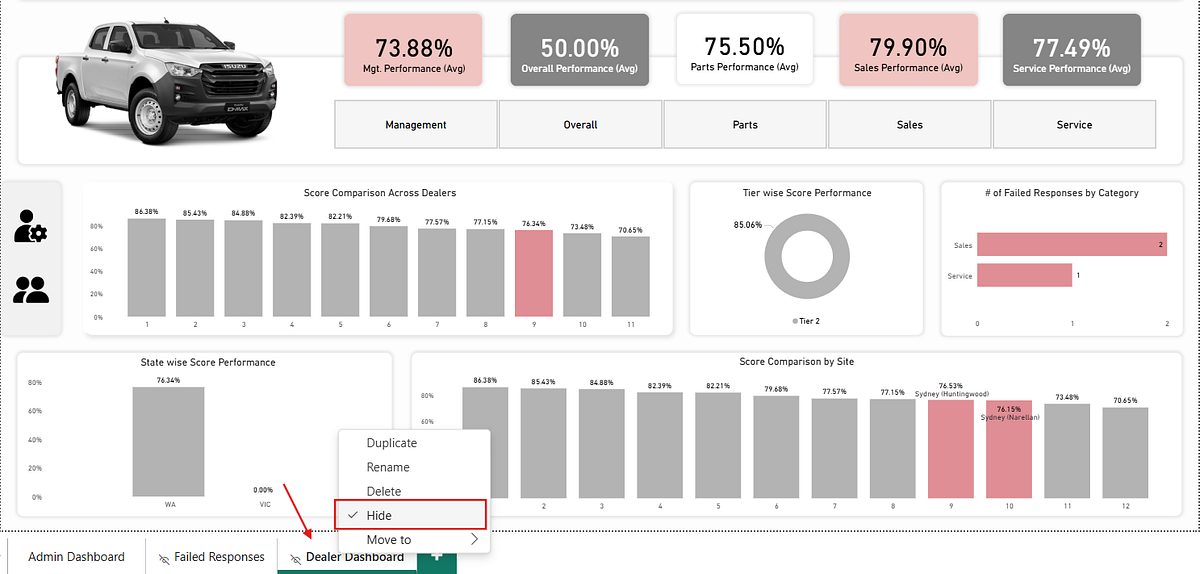Screen dimensions: 1200x574
Task: Select the Dealer Dashboard page tab
Action: point(346,557)
